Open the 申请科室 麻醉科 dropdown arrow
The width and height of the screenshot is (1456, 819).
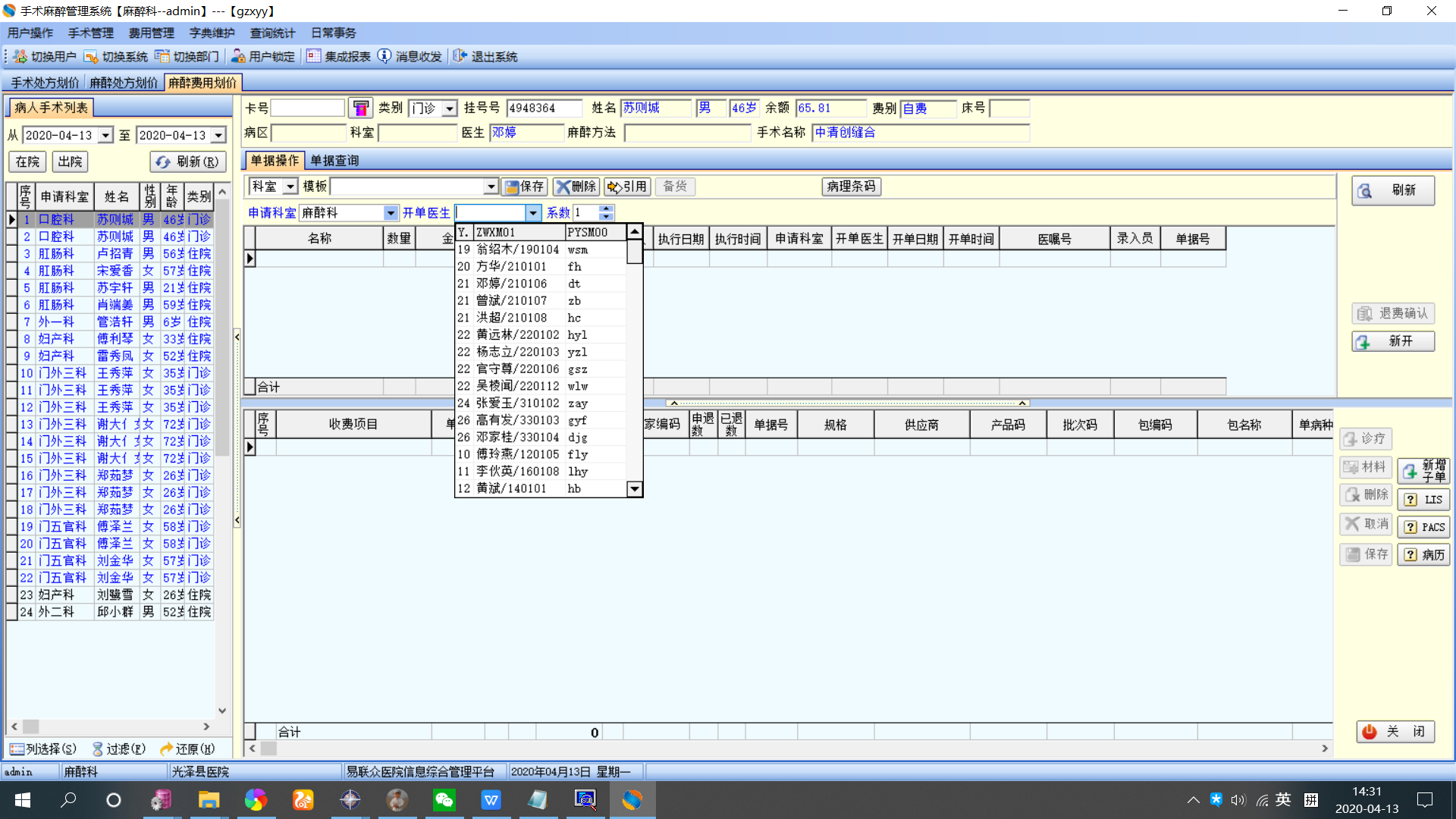[391, 213]
